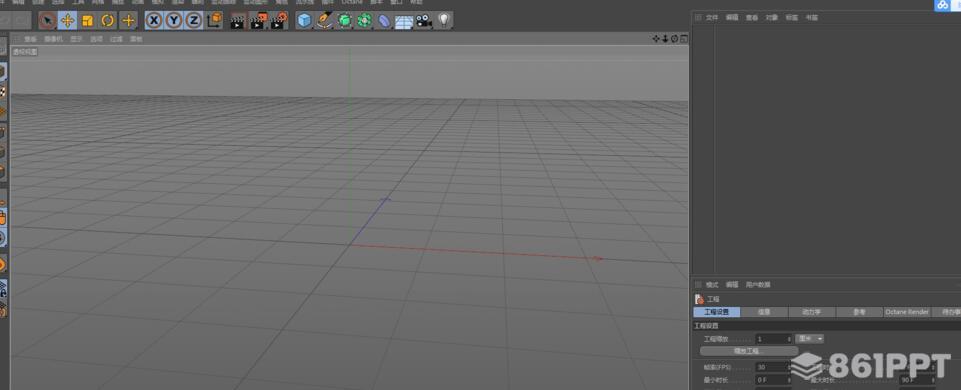The height and width of the screenshot is (390, 961).
Task: Open the deformer (purple capsule) flyout
Action: pos(384,21)
